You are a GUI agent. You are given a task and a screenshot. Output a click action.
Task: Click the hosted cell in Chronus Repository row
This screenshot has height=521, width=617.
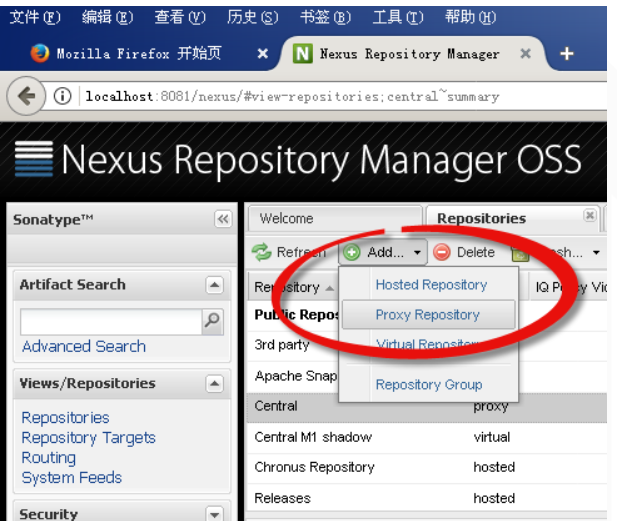494,467
